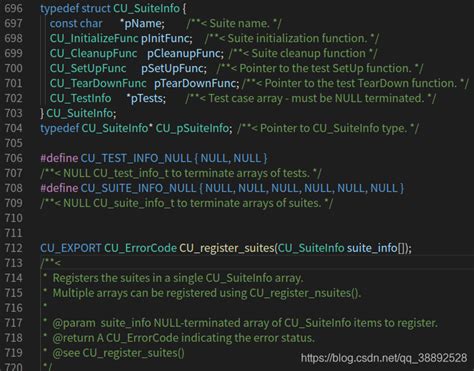Click the 'CU_SUITE_INFO_NULL' macro name
The image size is (474, 371).
tap(138, 188)
